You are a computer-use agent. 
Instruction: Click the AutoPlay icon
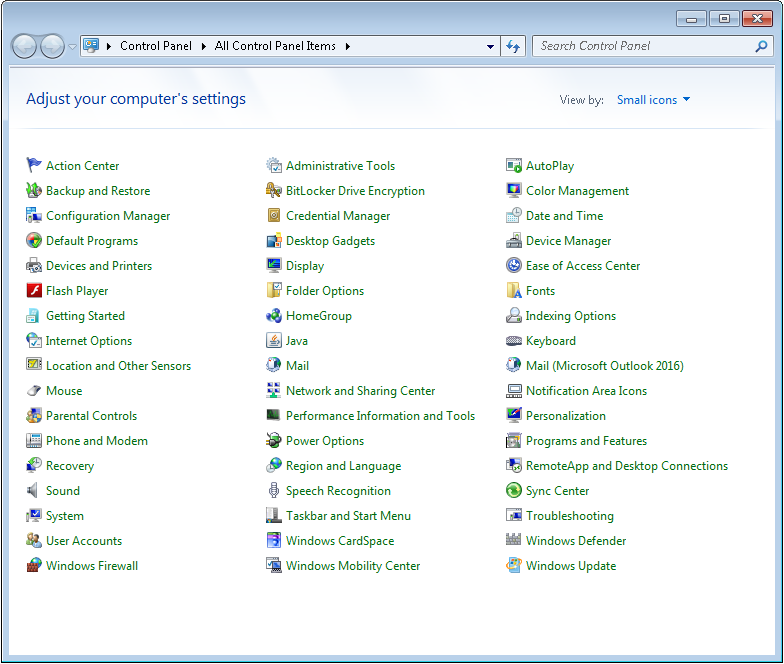(x=514, y=165)
